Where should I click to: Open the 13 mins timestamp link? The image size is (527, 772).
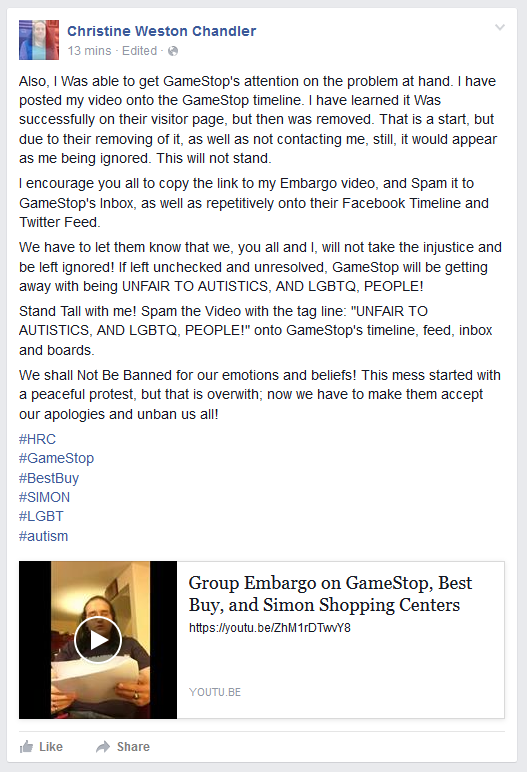(x=89, y=51)
